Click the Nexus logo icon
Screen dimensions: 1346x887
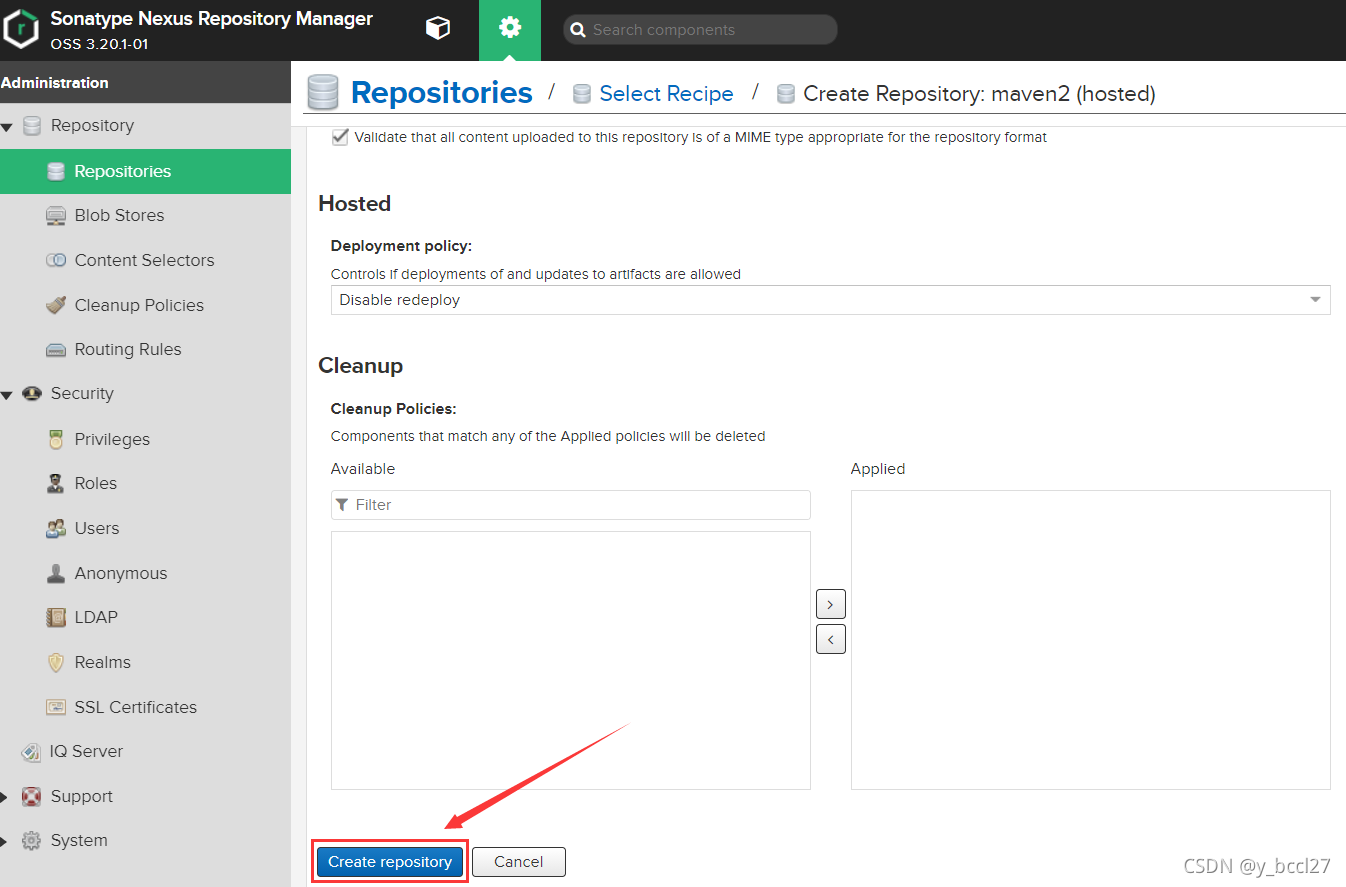20,30
